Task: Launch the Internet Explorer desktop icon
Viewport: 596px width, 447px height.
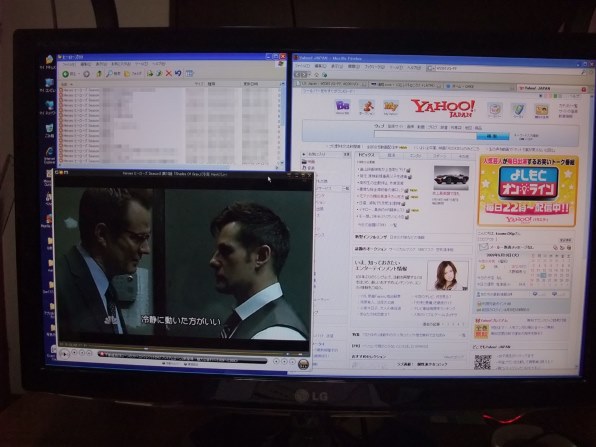Action: [x=49, y=155]
